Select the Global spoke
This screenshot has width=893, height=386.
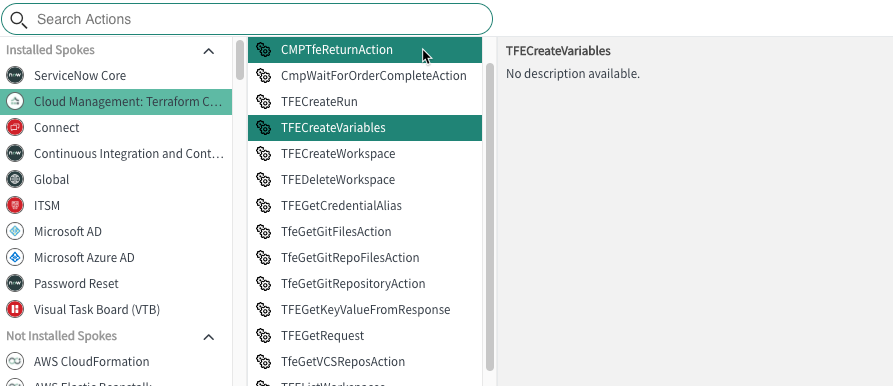[116, 179]
